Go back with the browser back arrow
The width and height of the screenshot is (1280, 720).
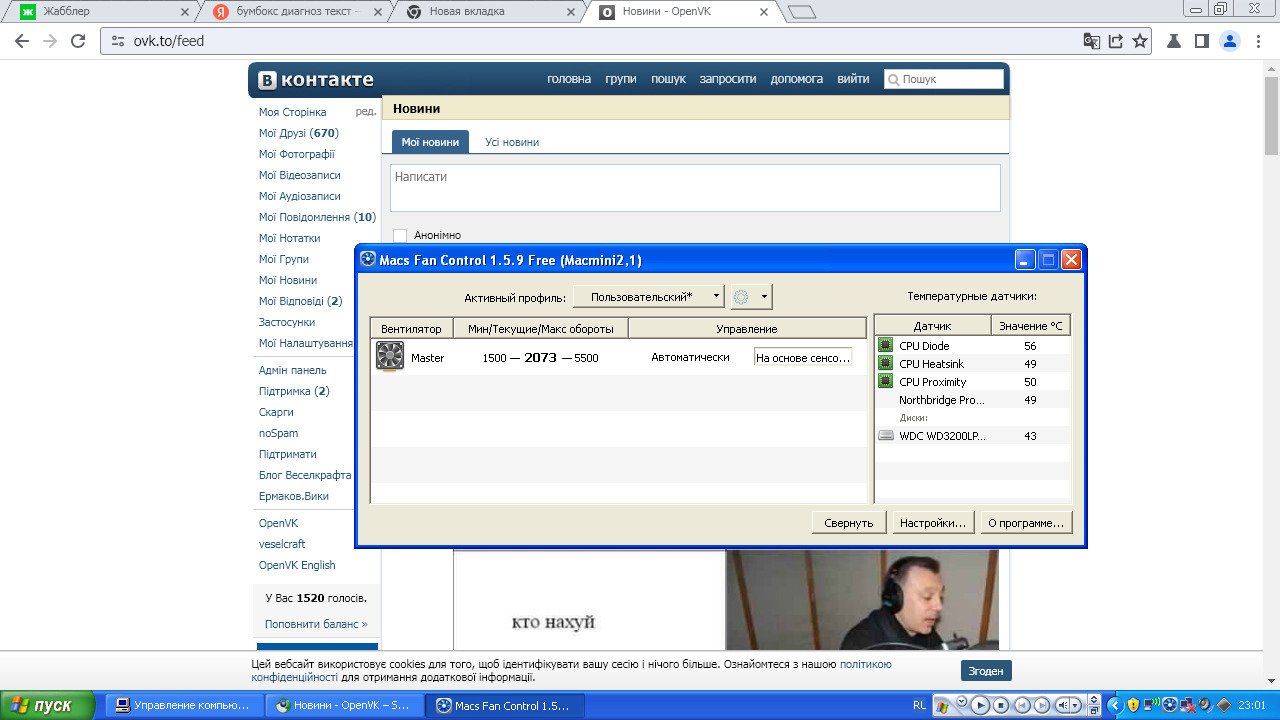pyautogui.click(x=22, y=41)
